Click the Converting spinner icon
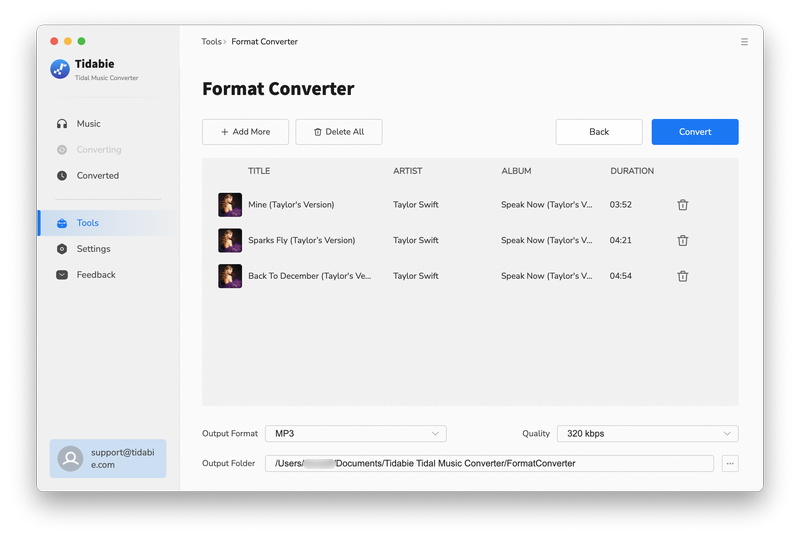 pos(62,150)
